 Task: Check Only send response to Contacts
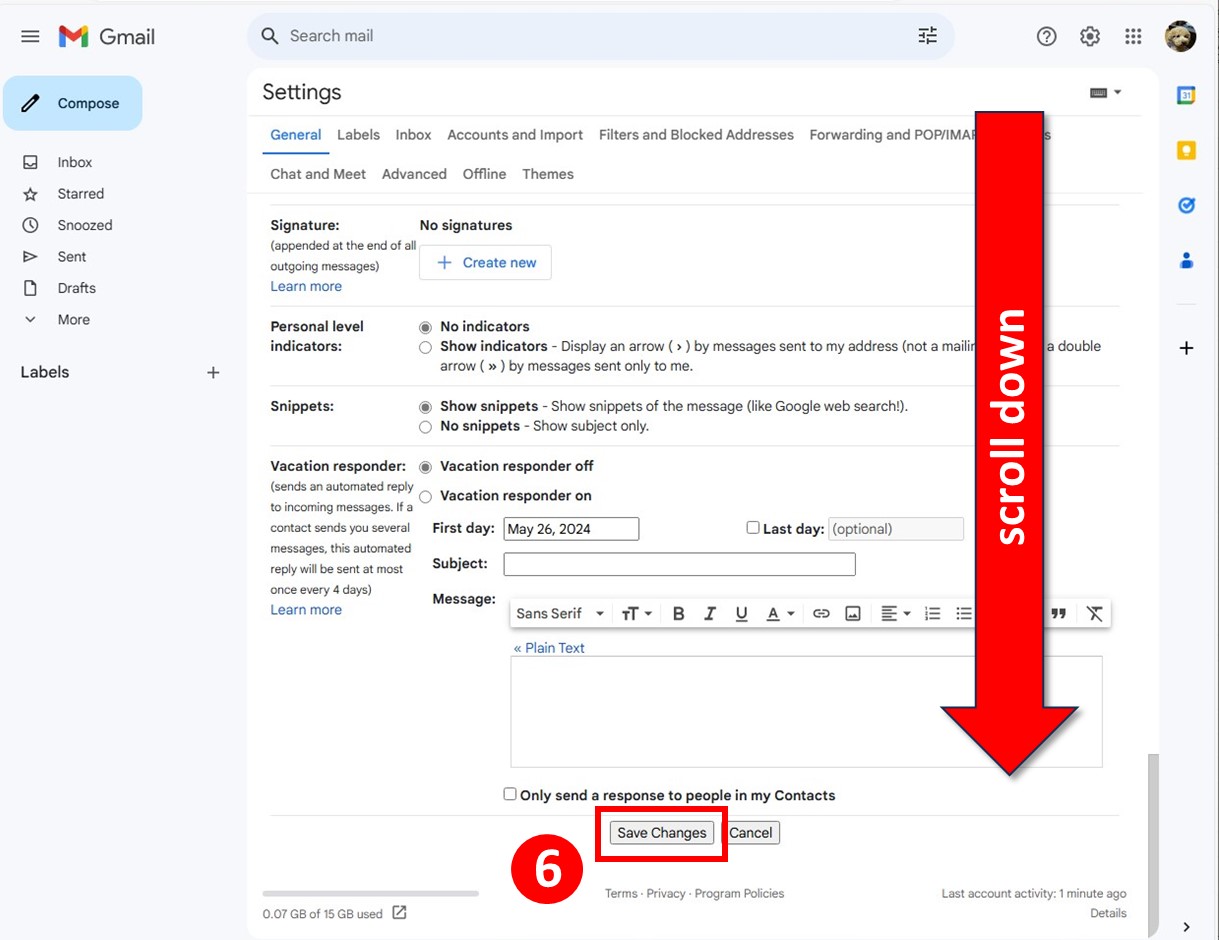510,794
